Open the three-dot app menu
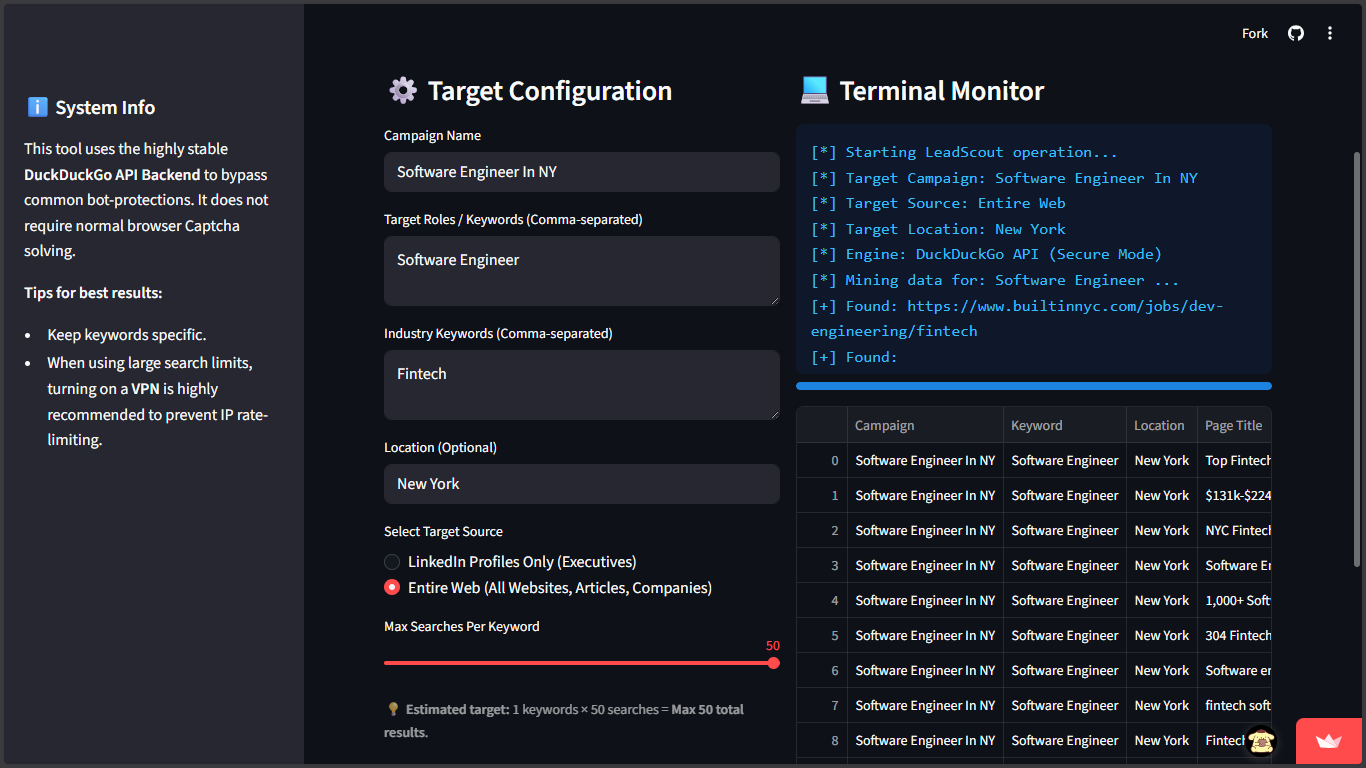1366x768 pixels. coord(1330,33)
